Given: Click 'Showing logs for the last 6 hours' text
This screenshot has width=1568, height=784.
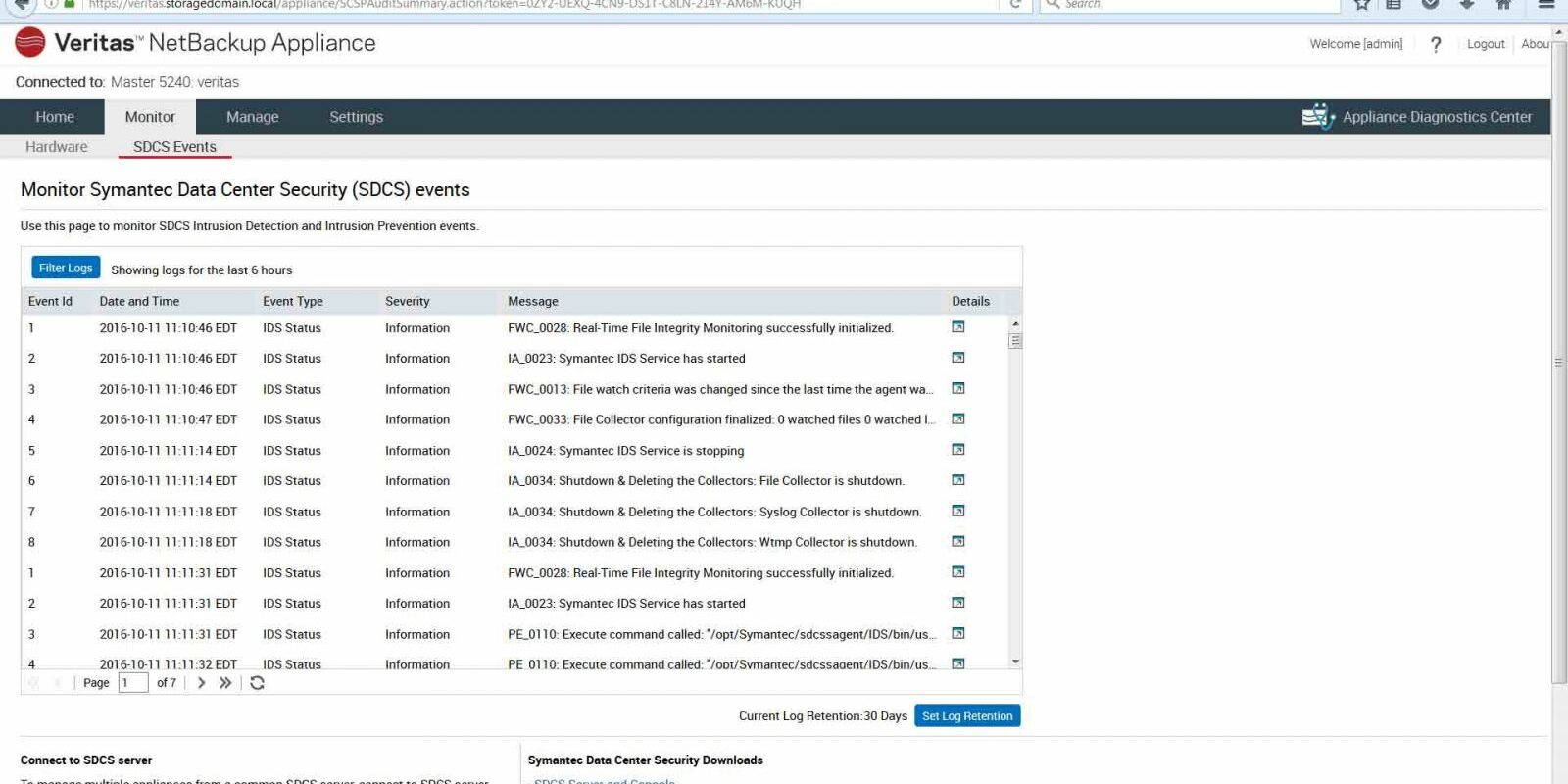Looking at the screenshot, I should (202, 270).
